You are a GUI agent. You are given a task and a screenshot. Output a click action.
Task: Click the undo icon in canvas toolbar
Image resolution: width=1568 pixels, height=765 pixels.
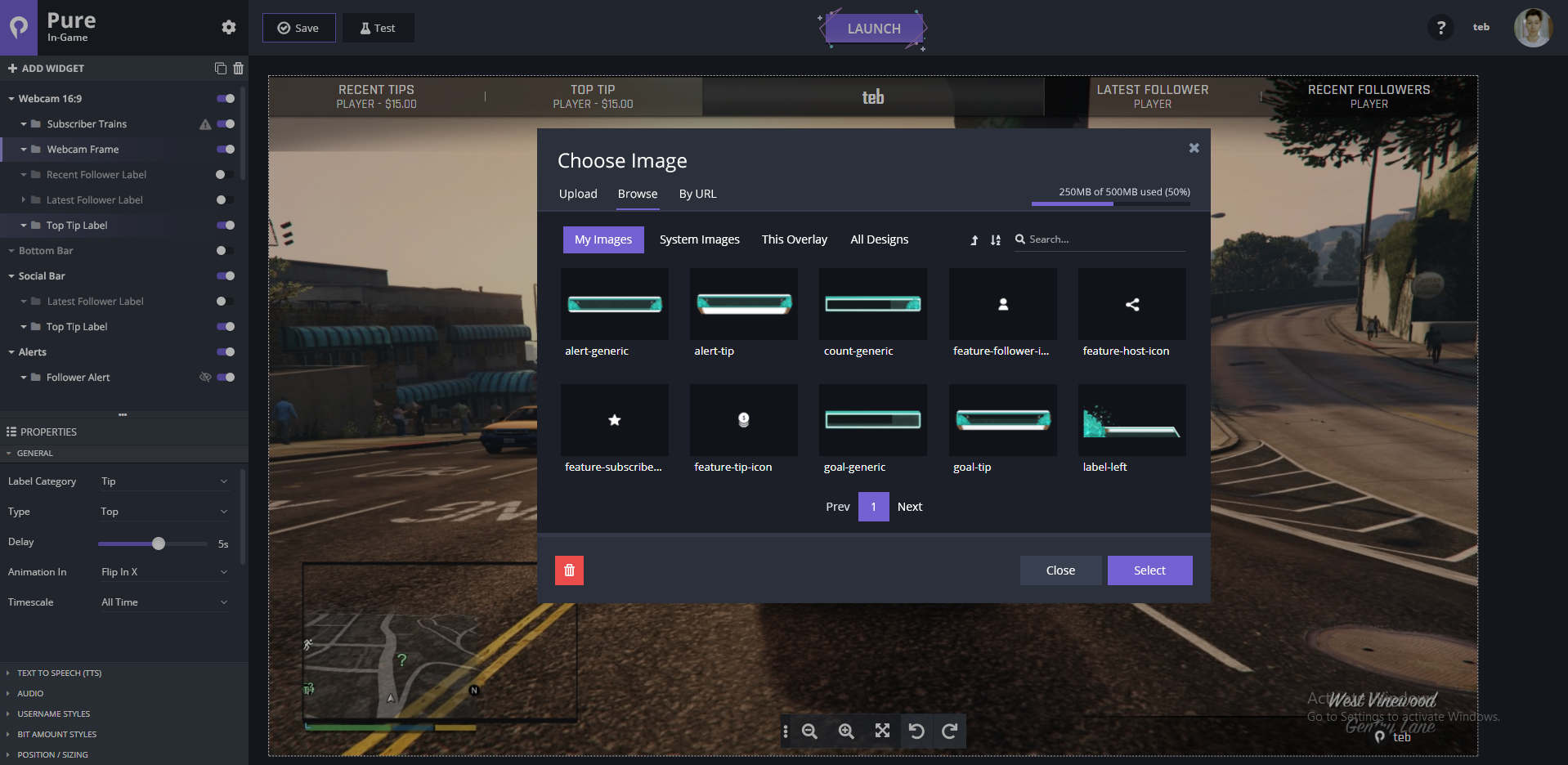pyautogui.click(x=916, y=731)
